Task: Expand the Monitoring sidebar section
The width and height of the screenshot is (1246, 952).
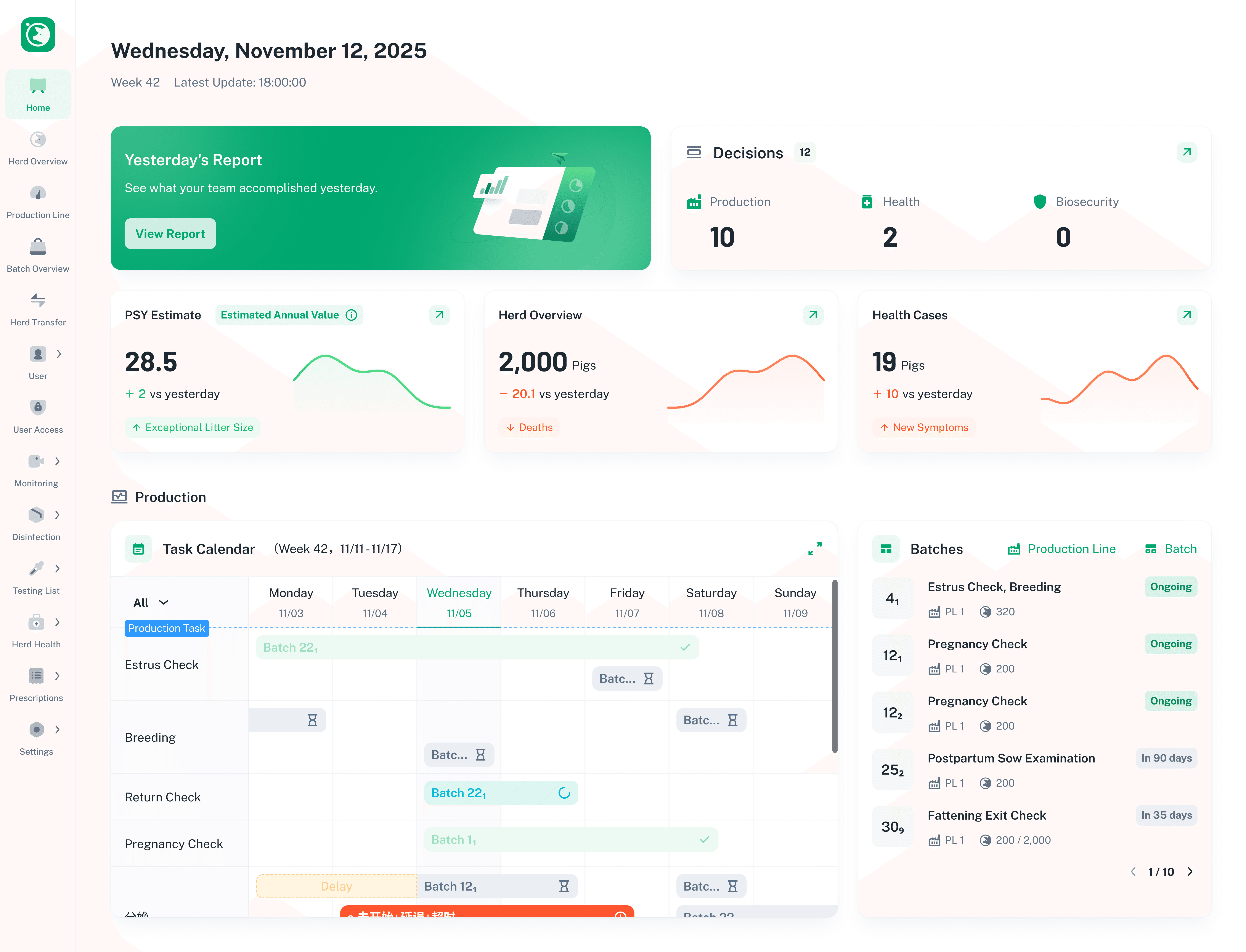Action: (36, 461)
